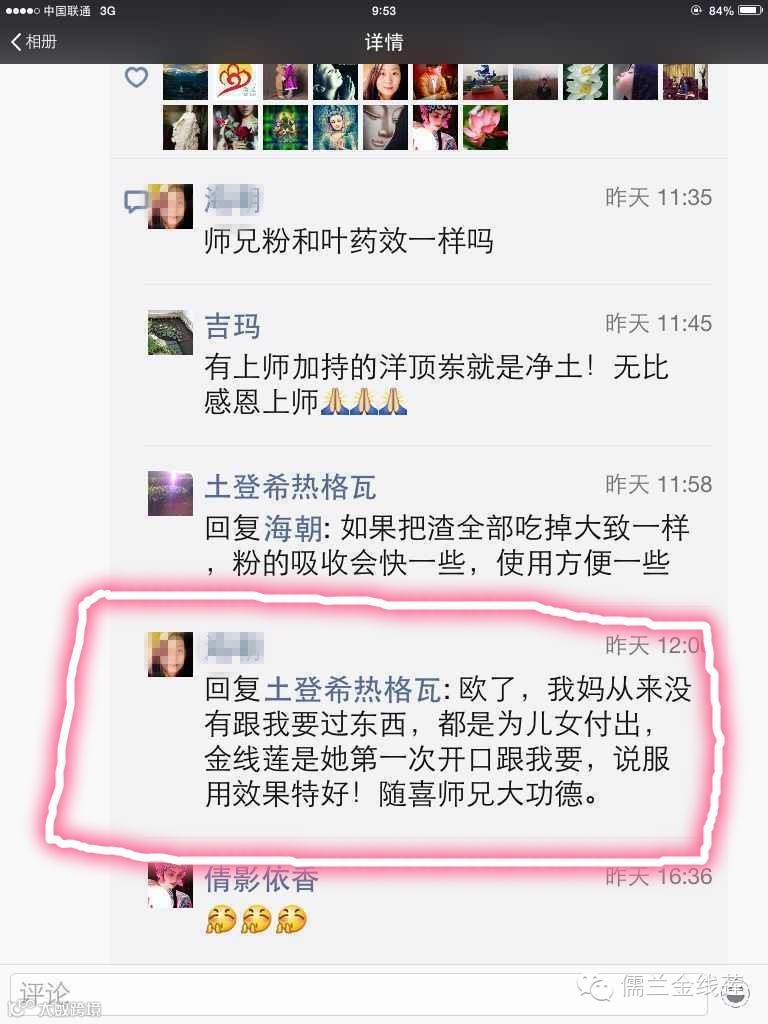Tap white flower liker avatar
Viewport: 768px width, 1024px height.
[x=585, y=82]
